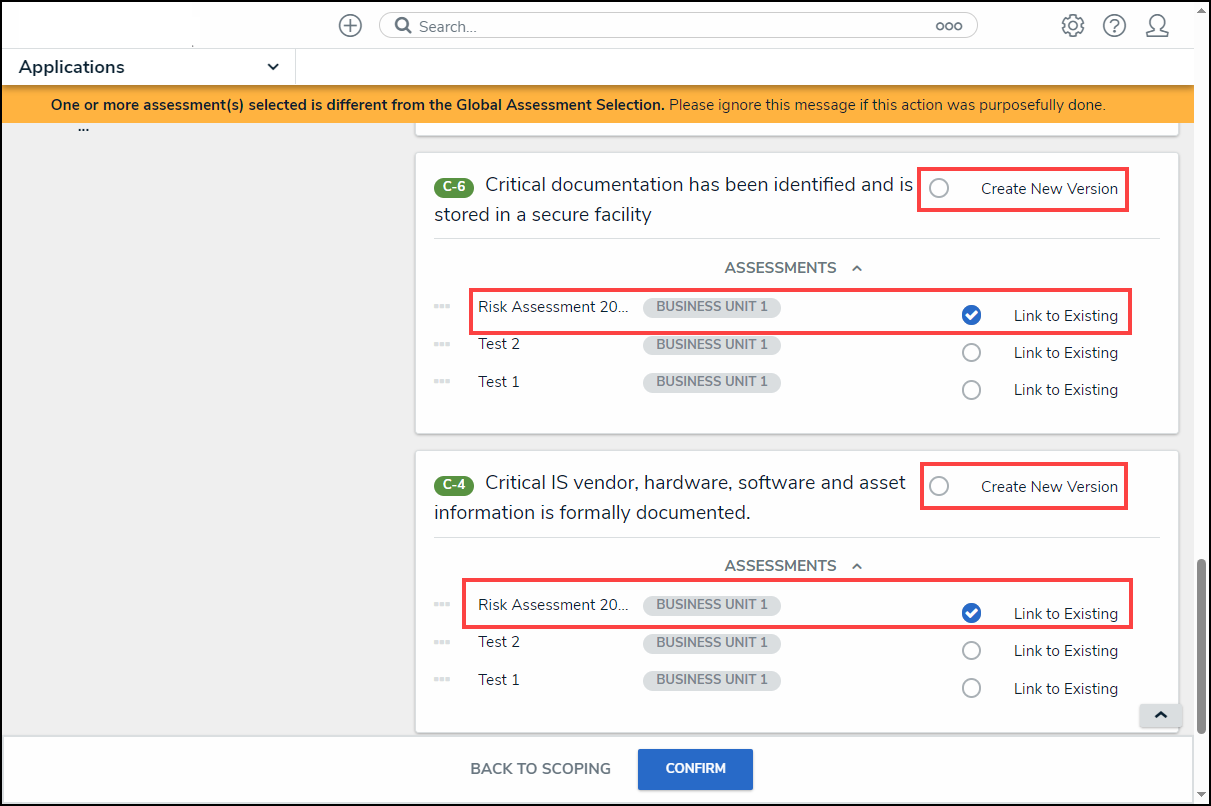Click Risk Assessment entry under C-6
Image resolution: width=1211 pixels, height=806 pixels.
pyautogui.click(x=553, y=307)
